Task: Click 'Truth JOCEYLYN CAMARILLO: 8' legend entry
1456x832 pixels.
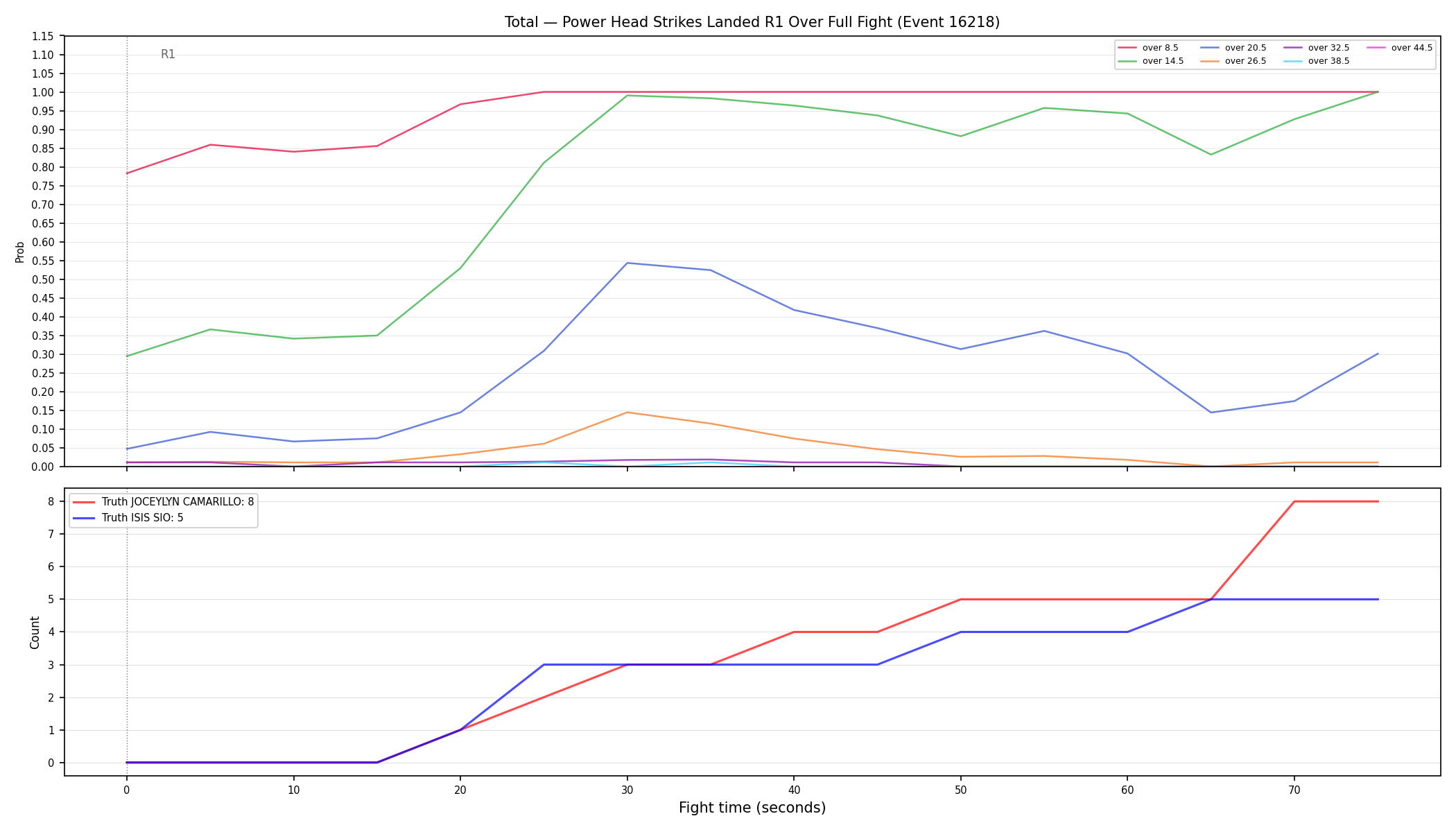Action: point(164,502)
